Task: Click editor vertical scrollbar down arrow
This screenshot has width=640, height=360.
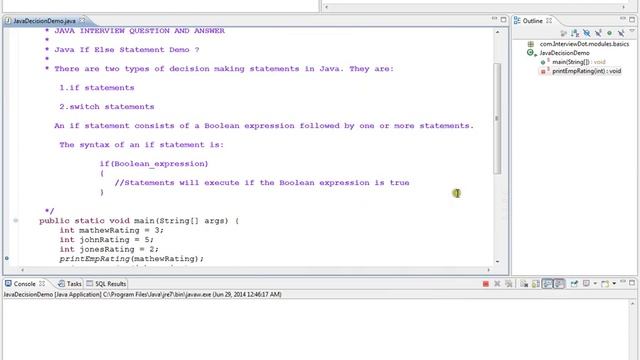Action: [x=497, y=261]
